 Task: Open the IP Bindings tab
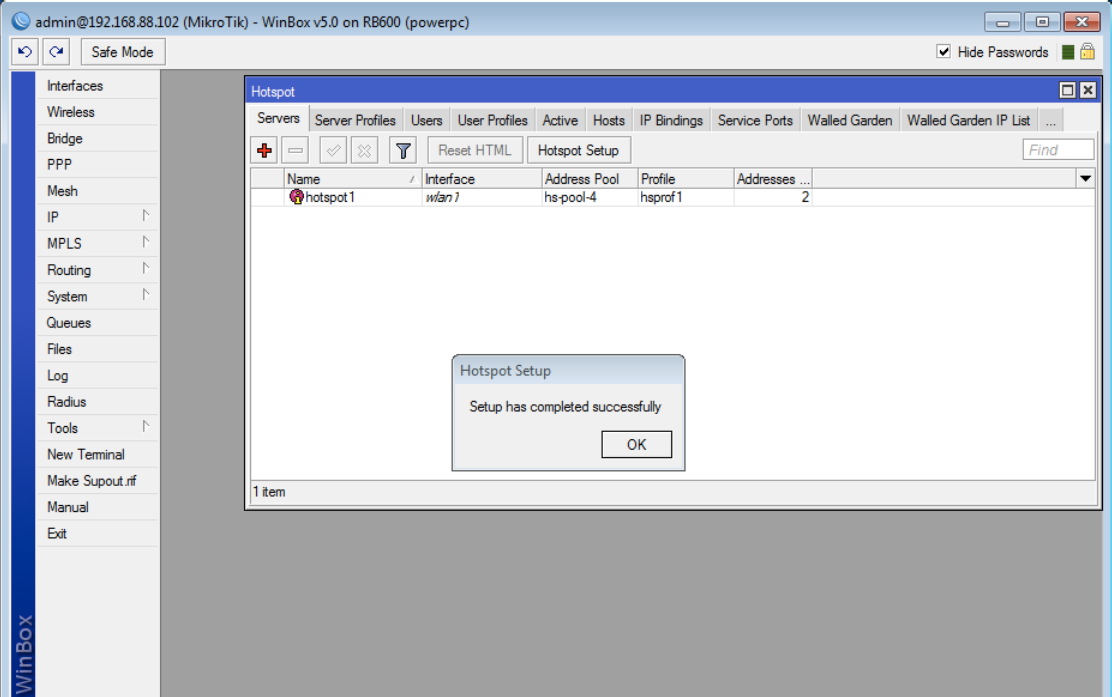tap(671, 121)
